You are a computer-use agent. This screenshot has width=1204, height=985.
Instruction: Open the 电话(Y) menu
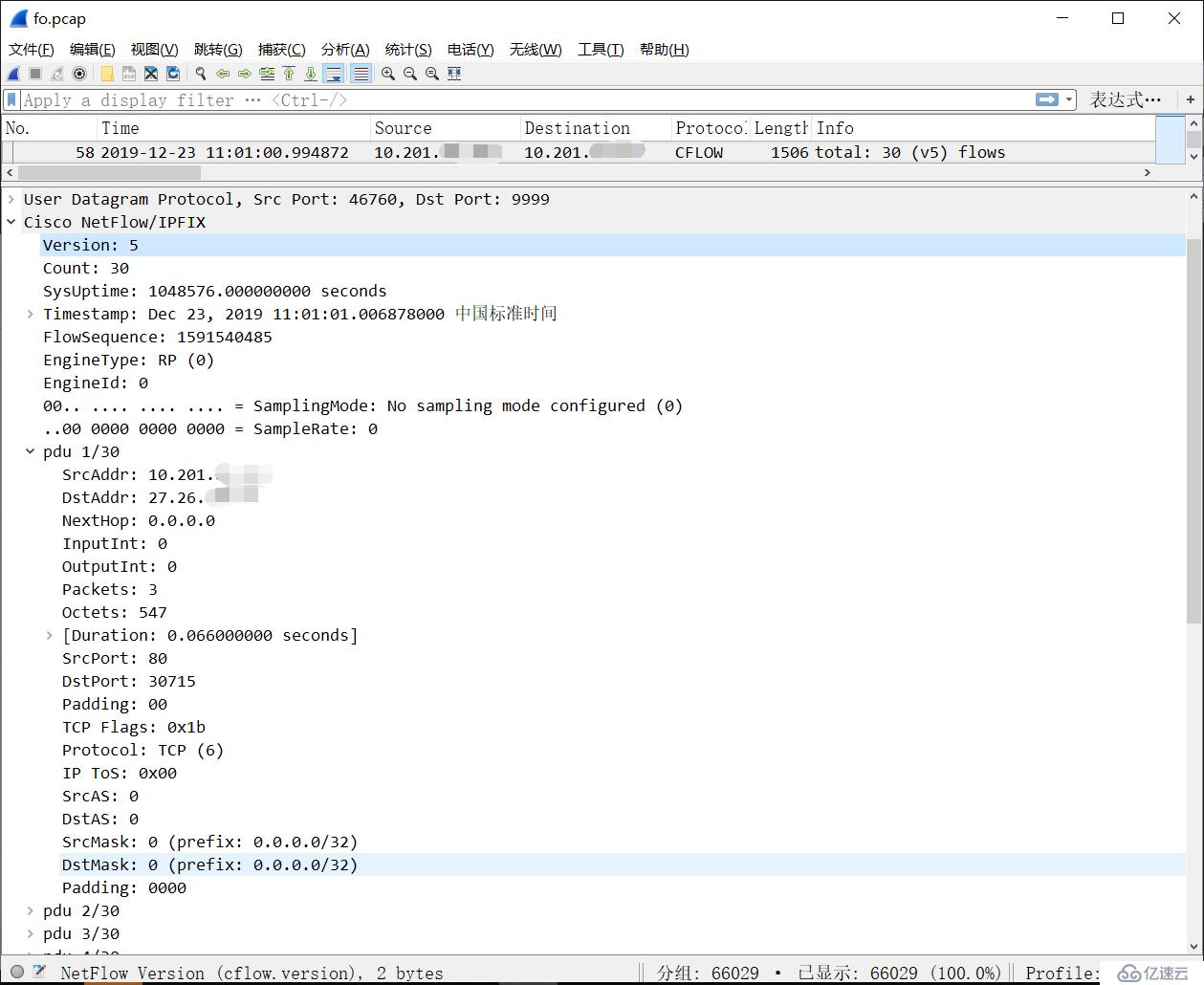471,50
